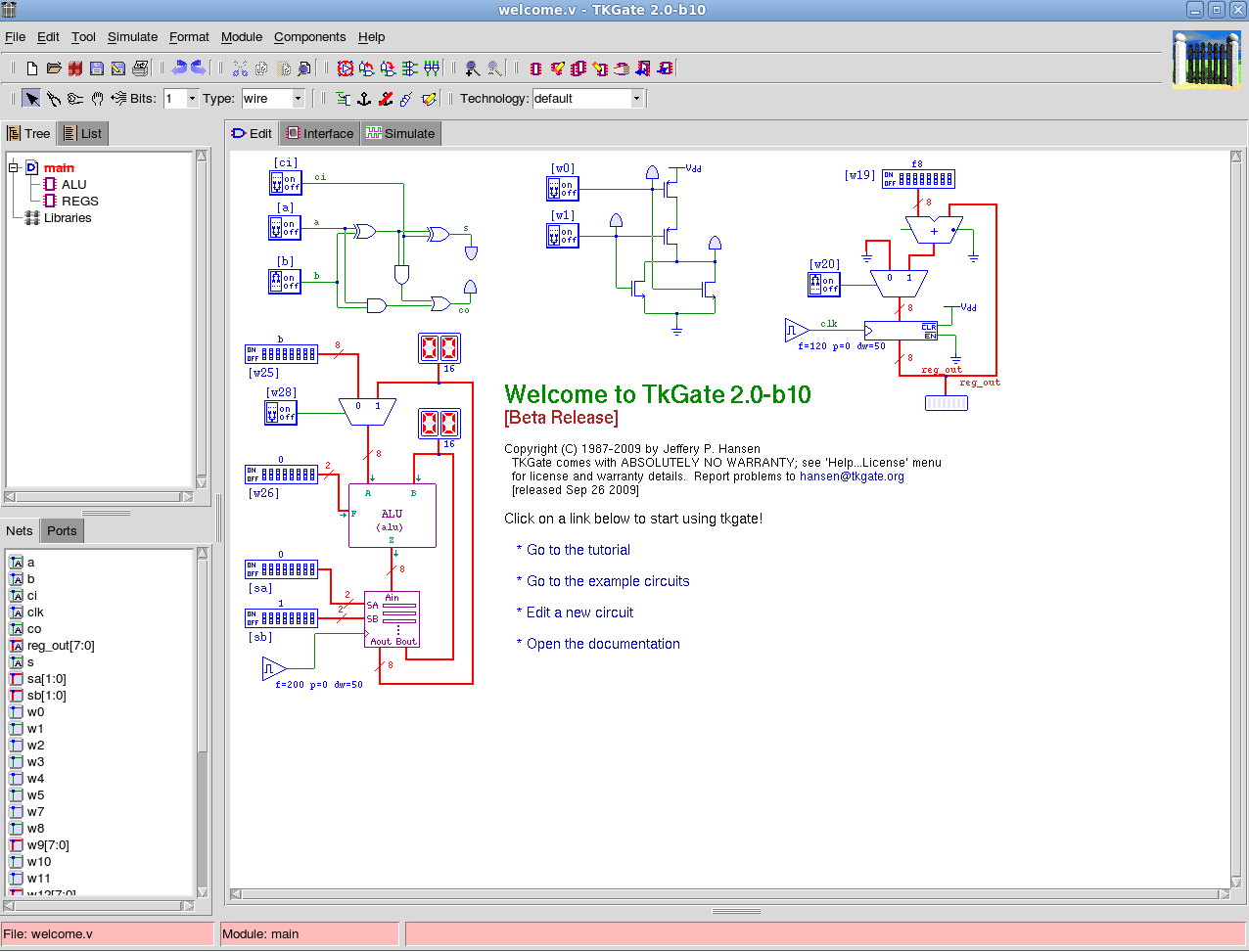Screen dimensions: 1249x952
Task: Open the Components menu
Action: 310,37
